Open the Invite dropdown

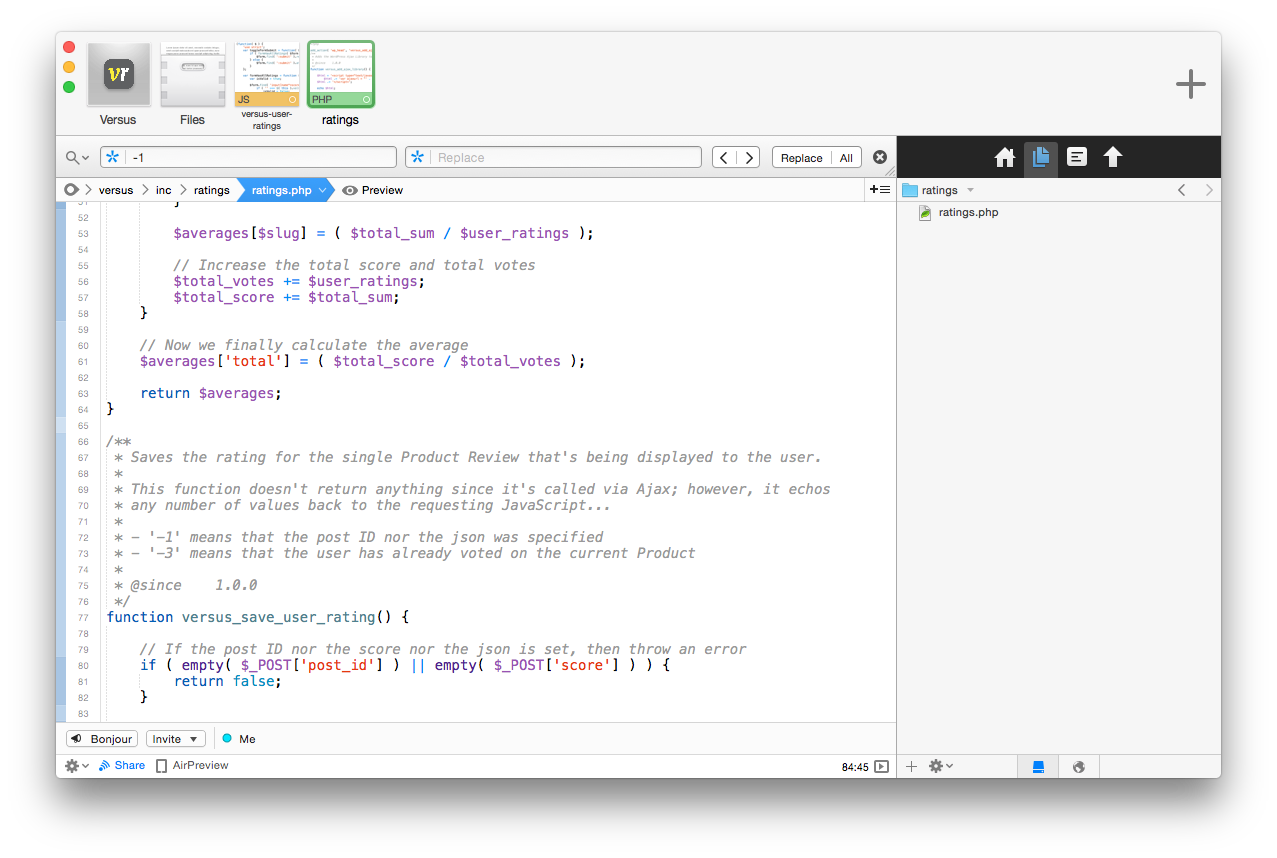click(x=176, y=739)
